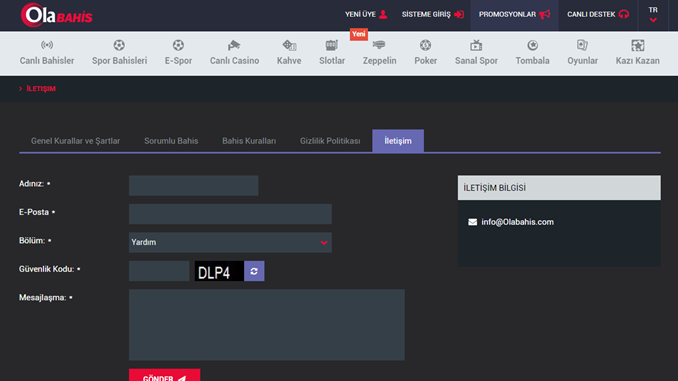The image size is (678, 381).
Task: Click the Promosyonlar megaphone icon
Action: 545,14
